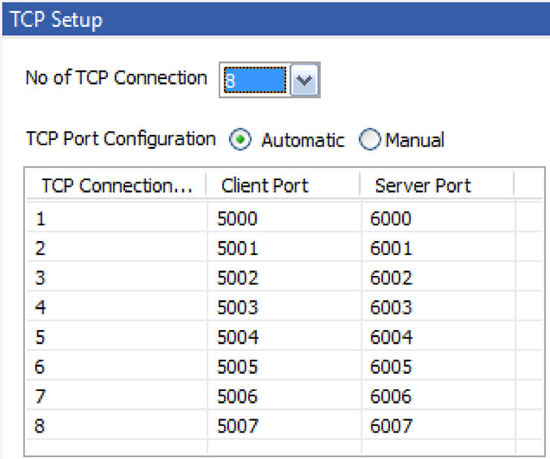Viewport: 550px width, 459px height.
Task: Select the Automatic port configuration radio button
Action: click(240, 140)
